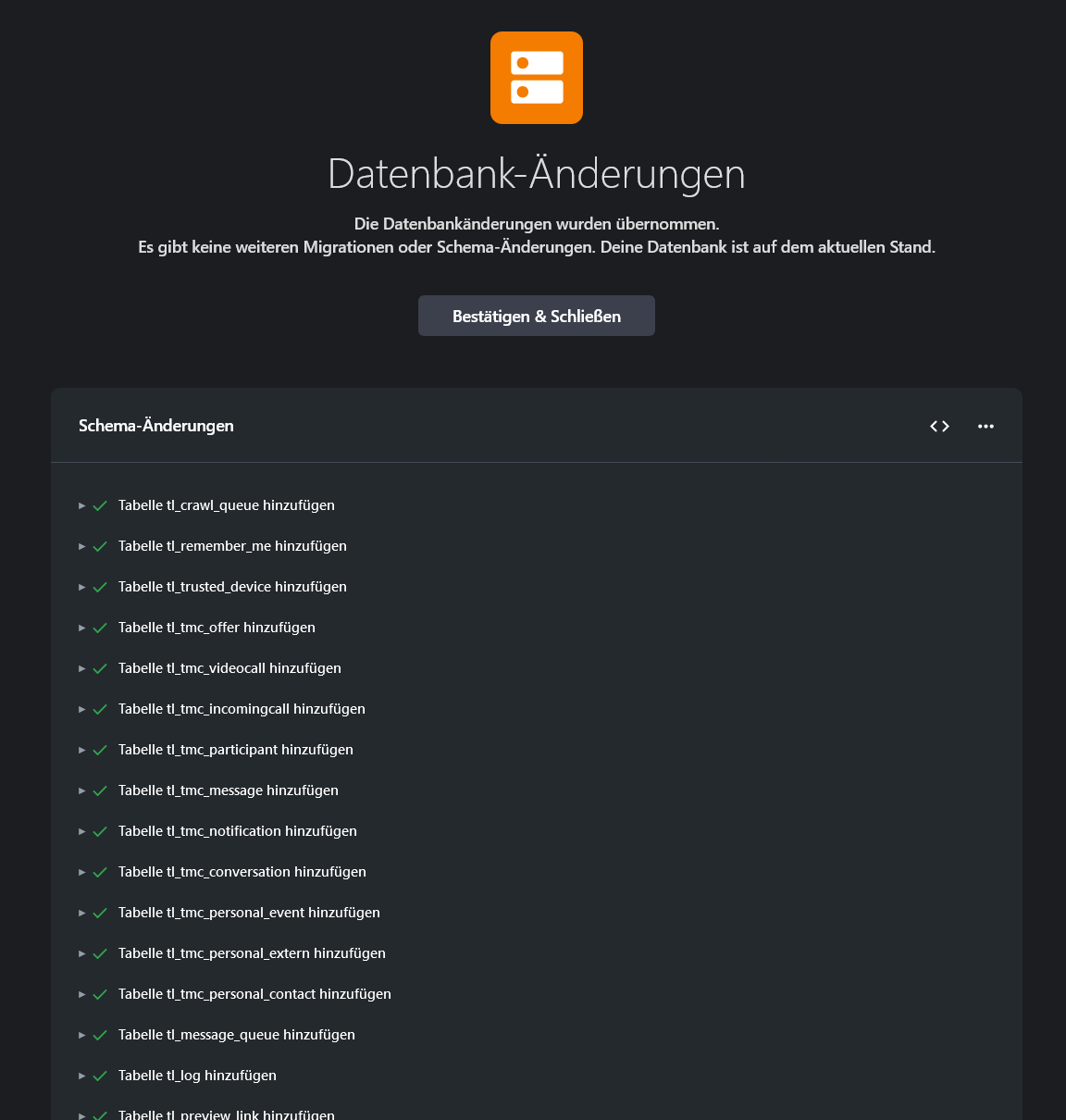Select text Tabelle tl_log hinzufügen

click(197, 1076)
